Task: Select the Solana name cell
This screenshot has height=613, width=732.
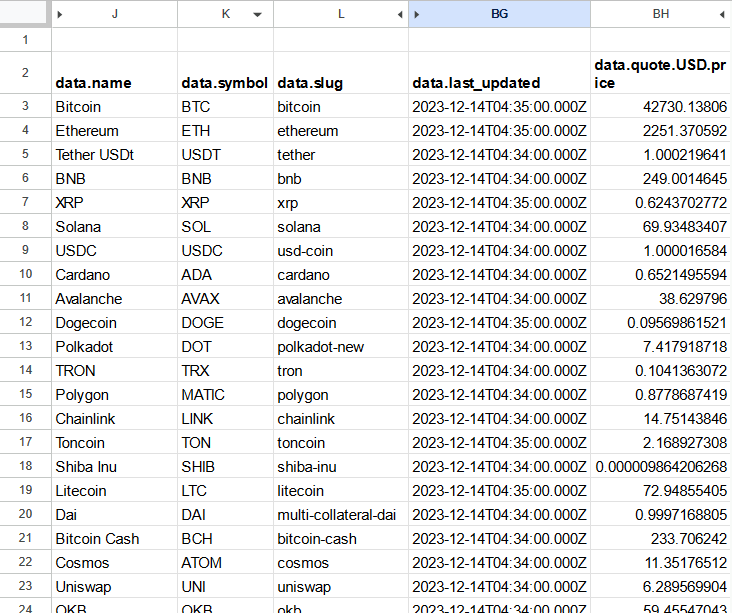Action: [x=114, y=227]
